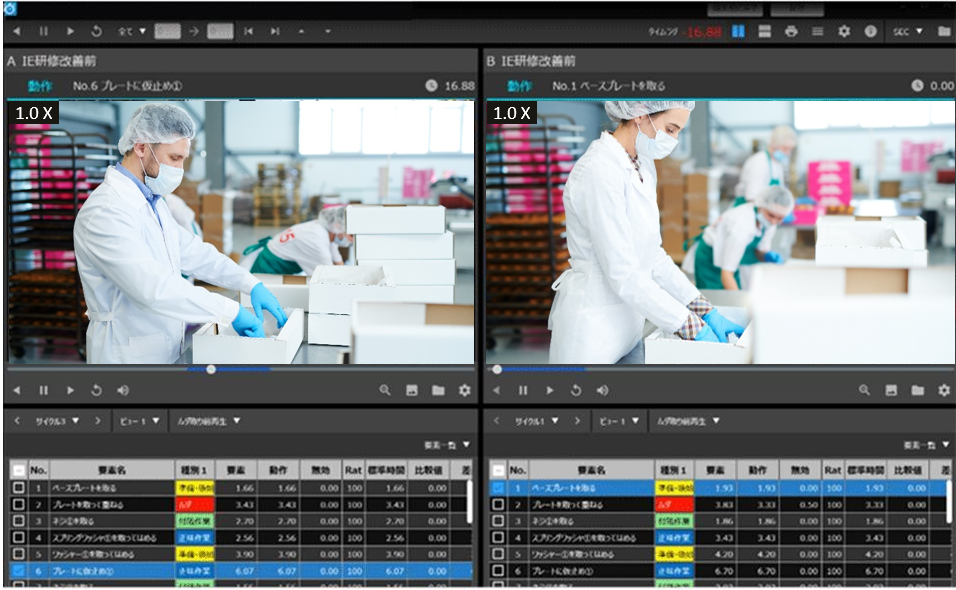Click the replay loop icon under video B
The image size is (956, 590).
click(x=575, y=389)
